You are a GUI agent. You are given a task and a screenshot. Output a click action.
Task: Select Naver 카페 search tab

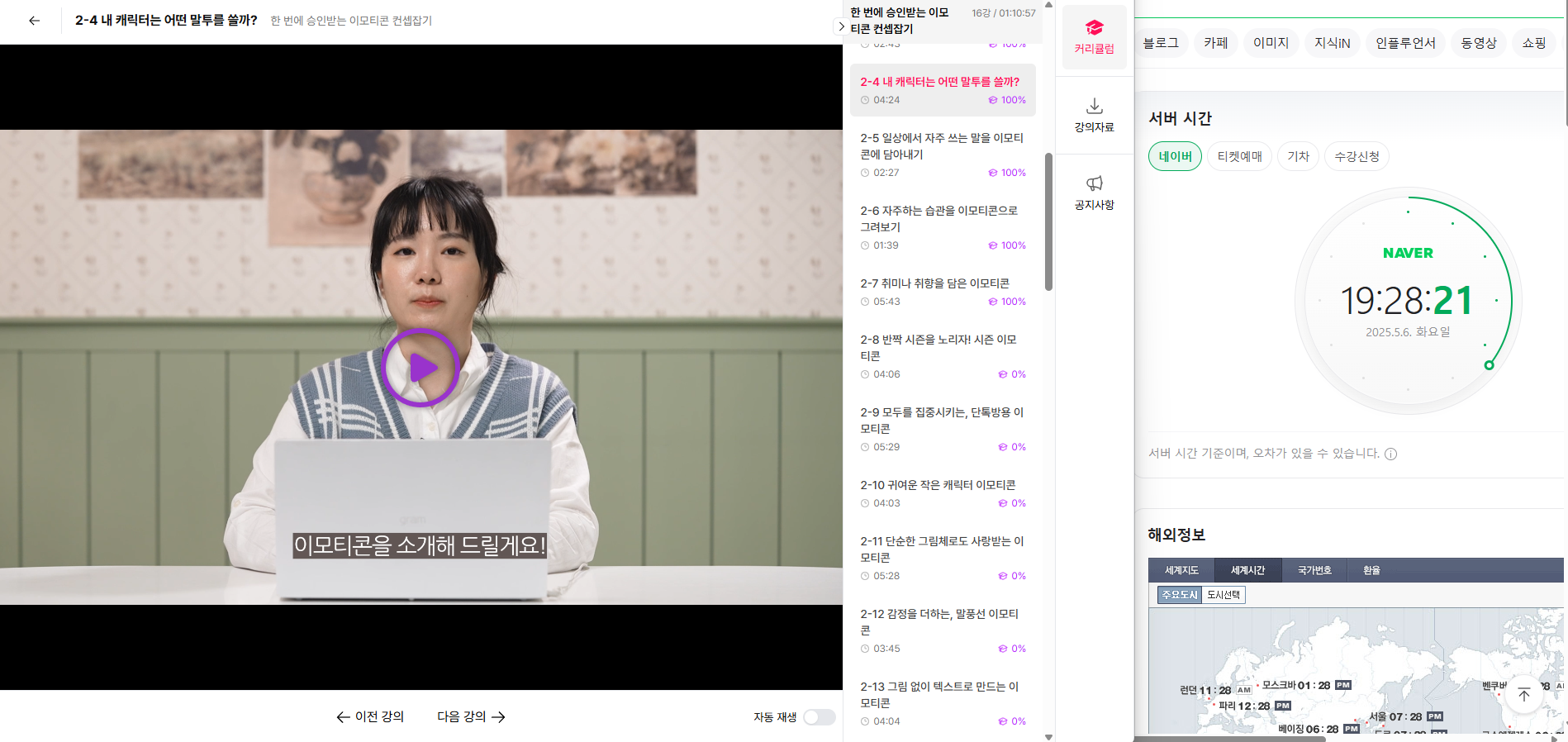click(1215, 43)
